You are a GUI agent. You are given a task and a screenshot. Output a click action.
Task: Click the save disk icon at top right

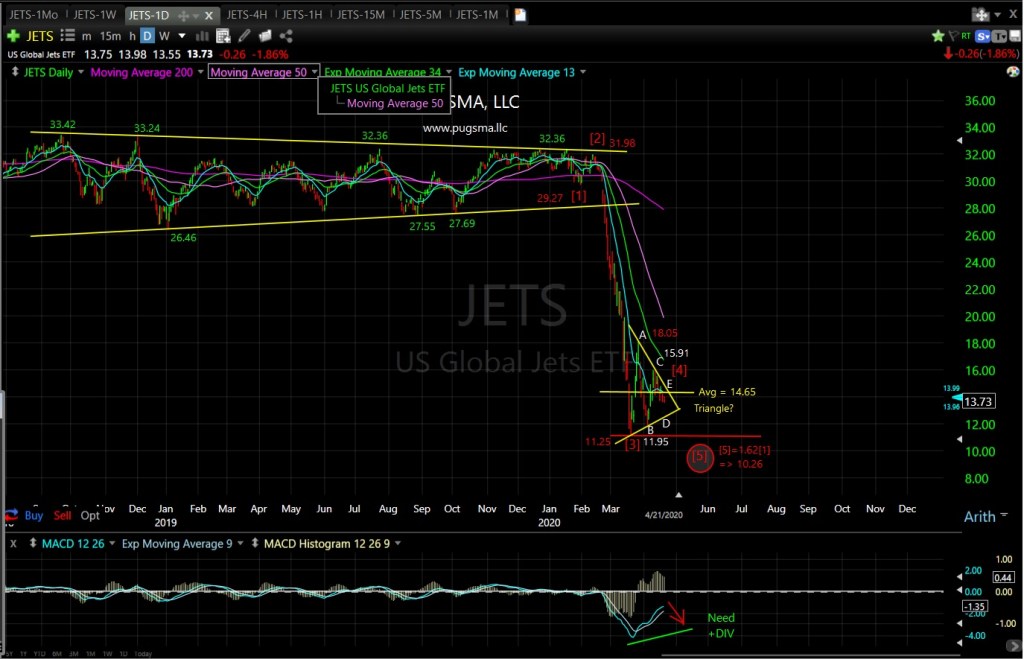click(1014, 36)
